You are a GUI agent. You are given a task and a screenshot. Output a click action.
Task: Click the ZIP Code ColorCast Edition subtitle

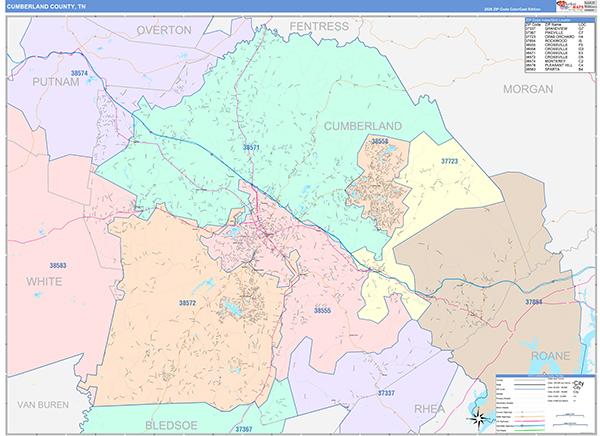(512, 9)
